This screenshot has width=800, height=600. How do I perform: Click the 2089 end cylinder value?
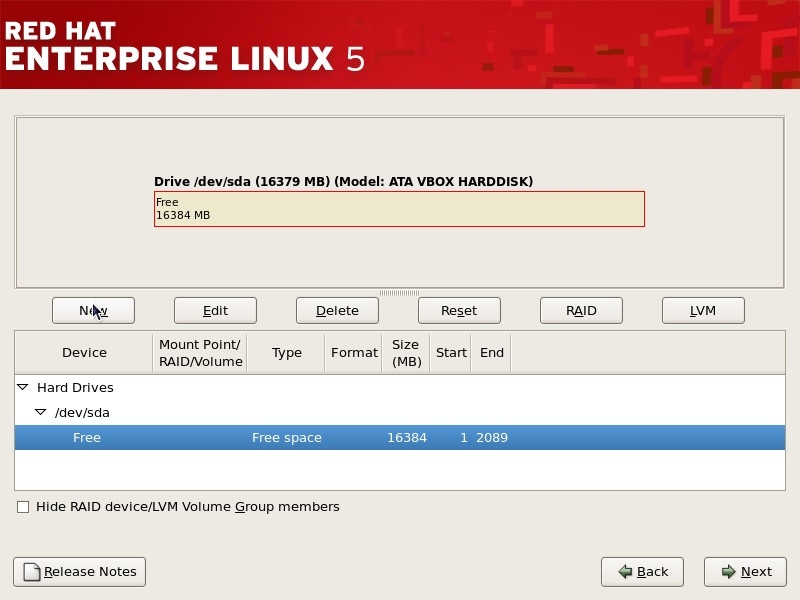coord(492,437)
